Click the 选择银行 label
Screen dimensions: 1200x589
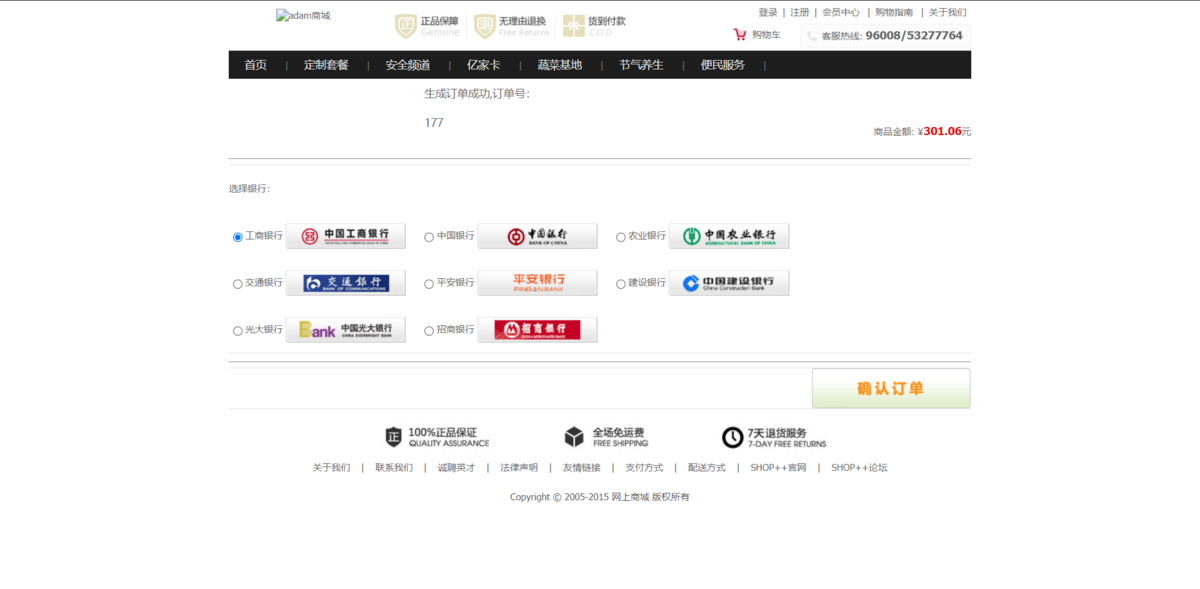pos(249,189)
